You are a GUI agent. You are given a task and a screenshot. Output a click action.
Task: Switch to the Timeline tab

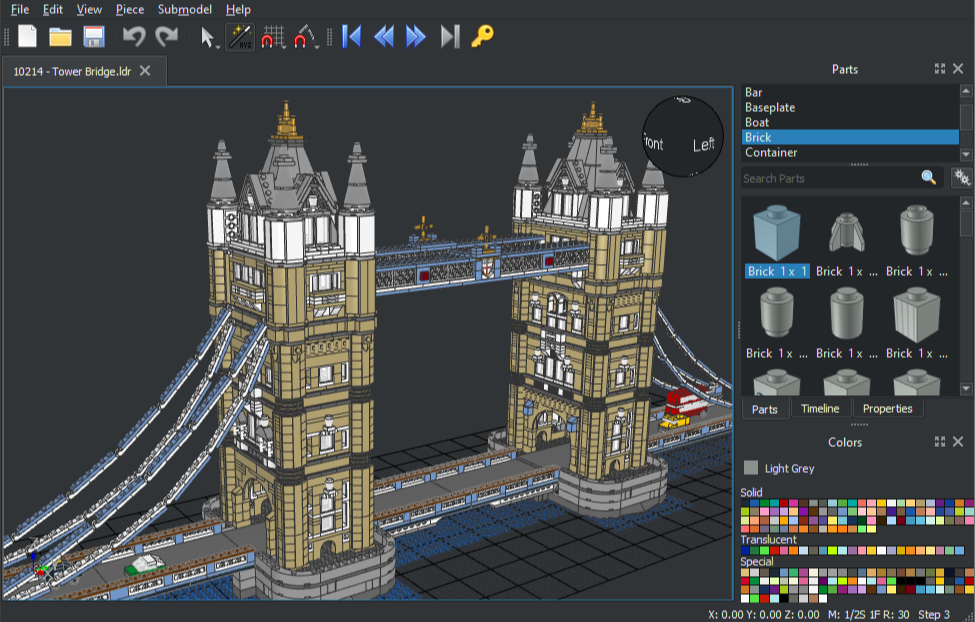coord(820,409)
